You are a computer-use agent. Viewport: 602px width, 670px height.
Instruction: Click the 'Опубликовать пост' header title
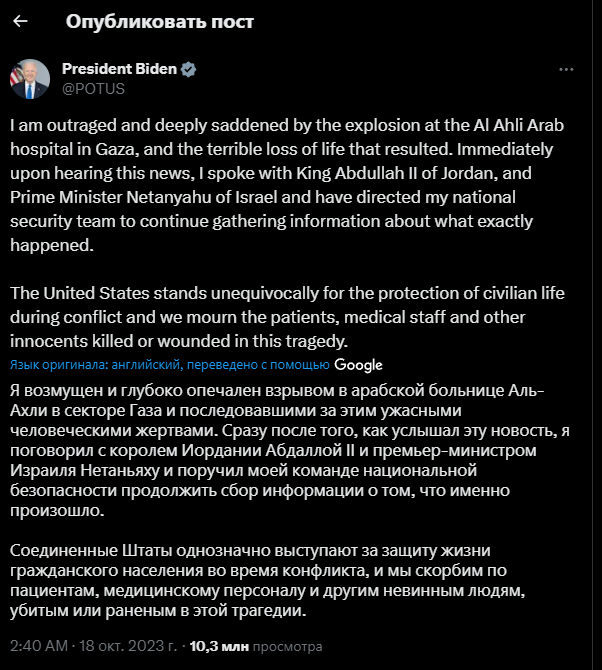click(x=159, y=21)
